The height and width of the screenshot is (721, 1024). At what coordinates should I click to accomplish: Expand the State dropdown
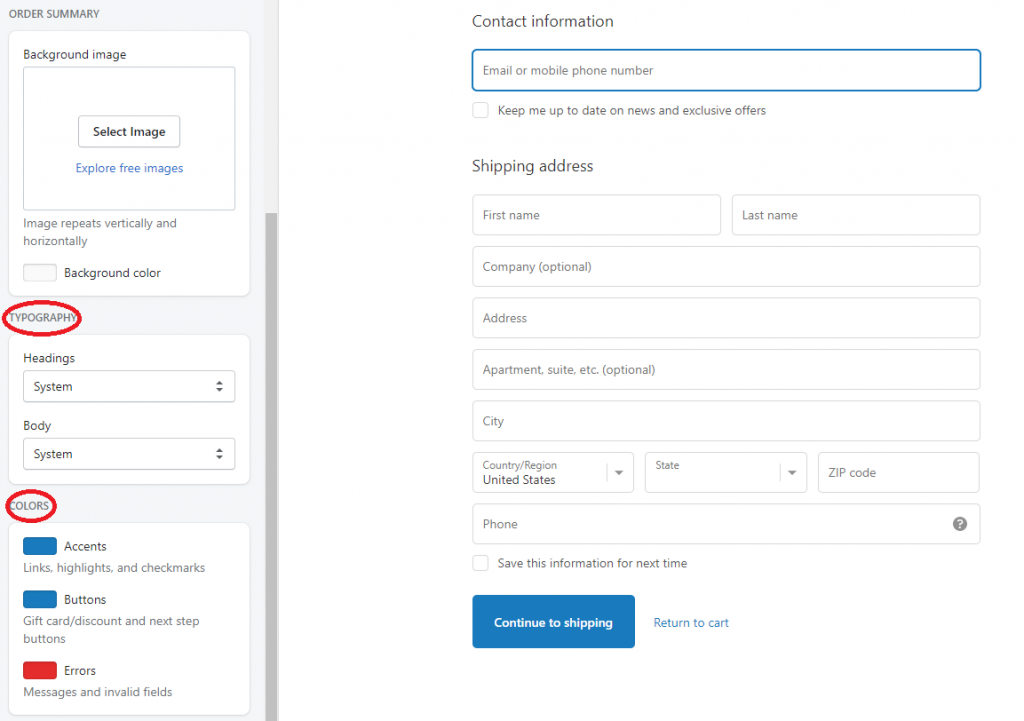726,472
